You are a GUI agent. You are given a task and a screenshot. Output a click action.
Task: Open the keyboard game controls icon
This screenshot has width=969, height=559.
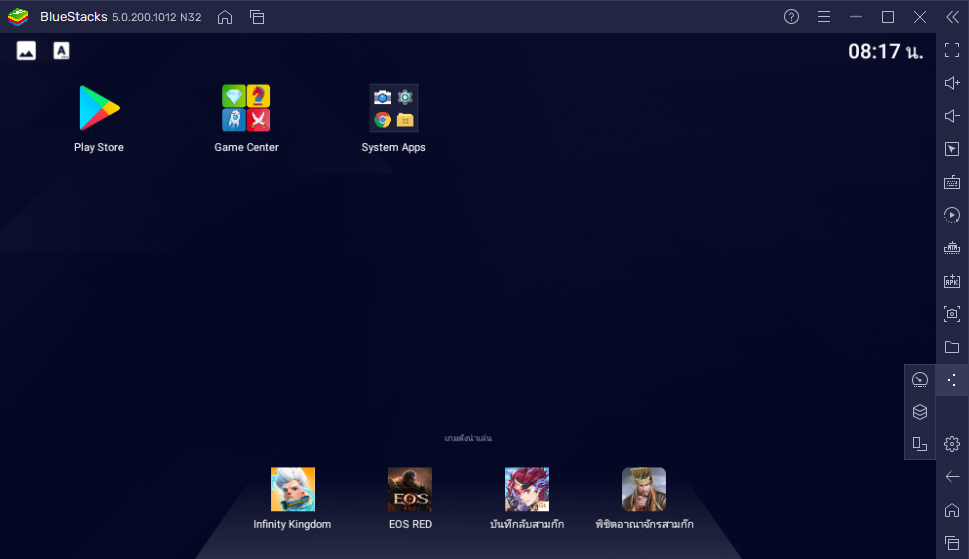(x=952, y=182)
